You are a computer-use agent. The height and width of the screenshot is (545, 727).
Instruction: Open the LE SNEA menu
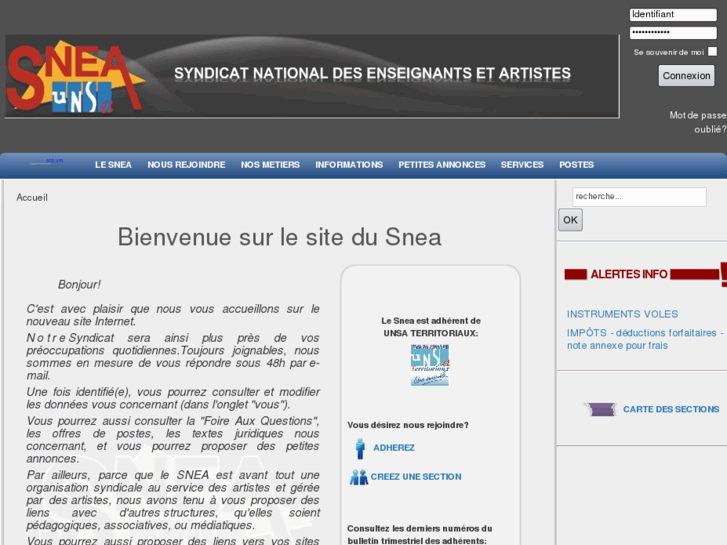113,165
